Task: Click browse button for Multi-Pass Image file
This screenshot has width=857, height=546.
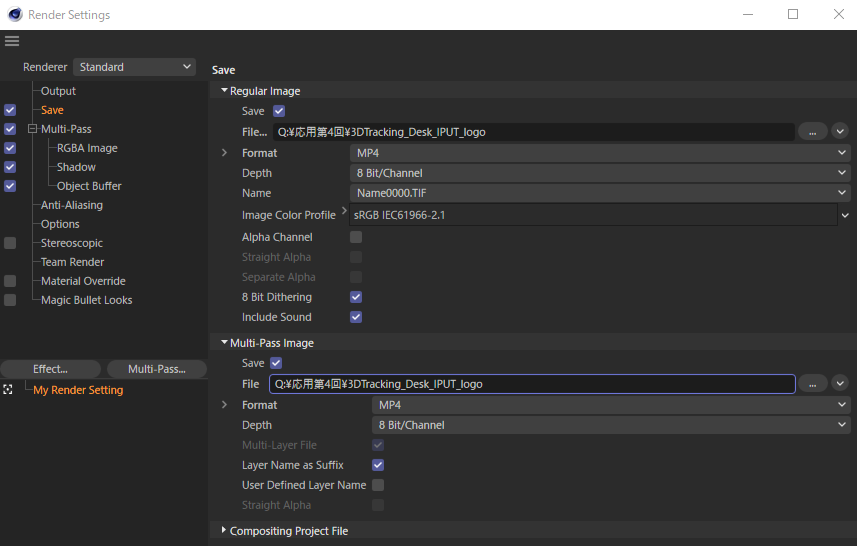Action: [812, 383]
